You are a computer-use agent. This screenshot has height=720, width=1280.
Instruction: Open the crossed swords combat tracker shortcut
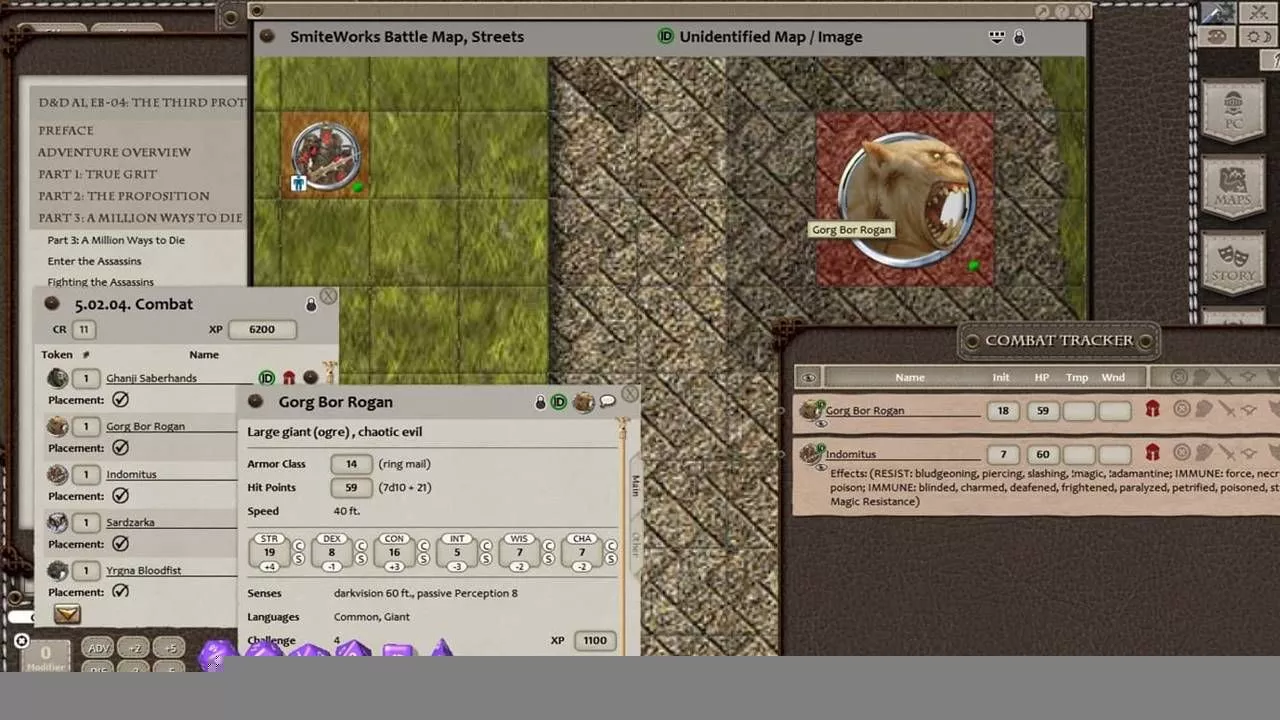[1256, 13]
